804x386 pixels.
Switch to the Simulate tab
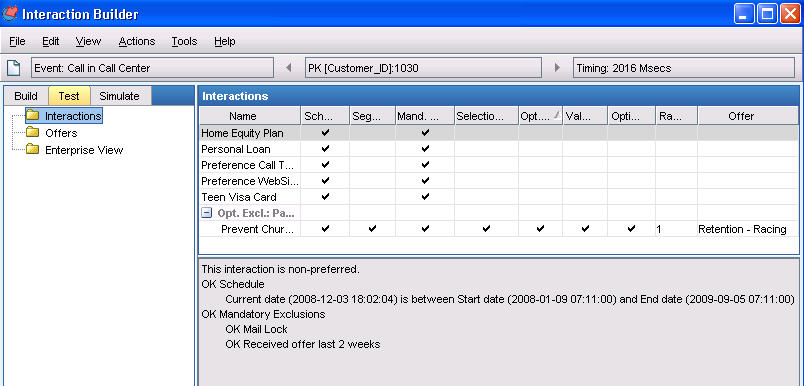pos(119,96)
